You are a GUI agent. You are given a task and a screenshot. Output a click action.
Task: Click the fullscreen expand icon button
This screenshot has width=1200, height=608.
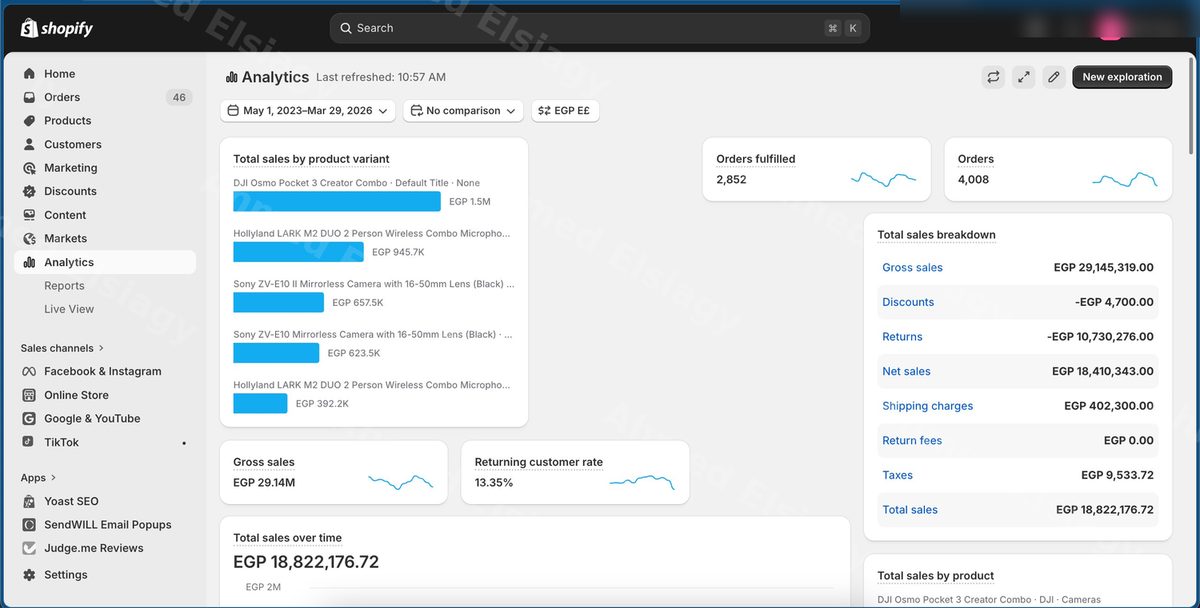1023,77
